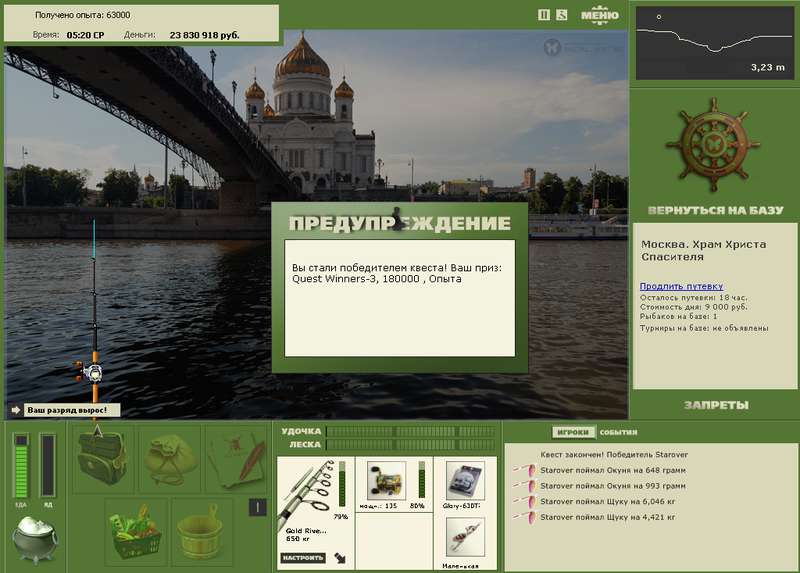Click the Щуку на 6,046 кг entry
Screen dimensions: 800x573
[x=608, y=502]
